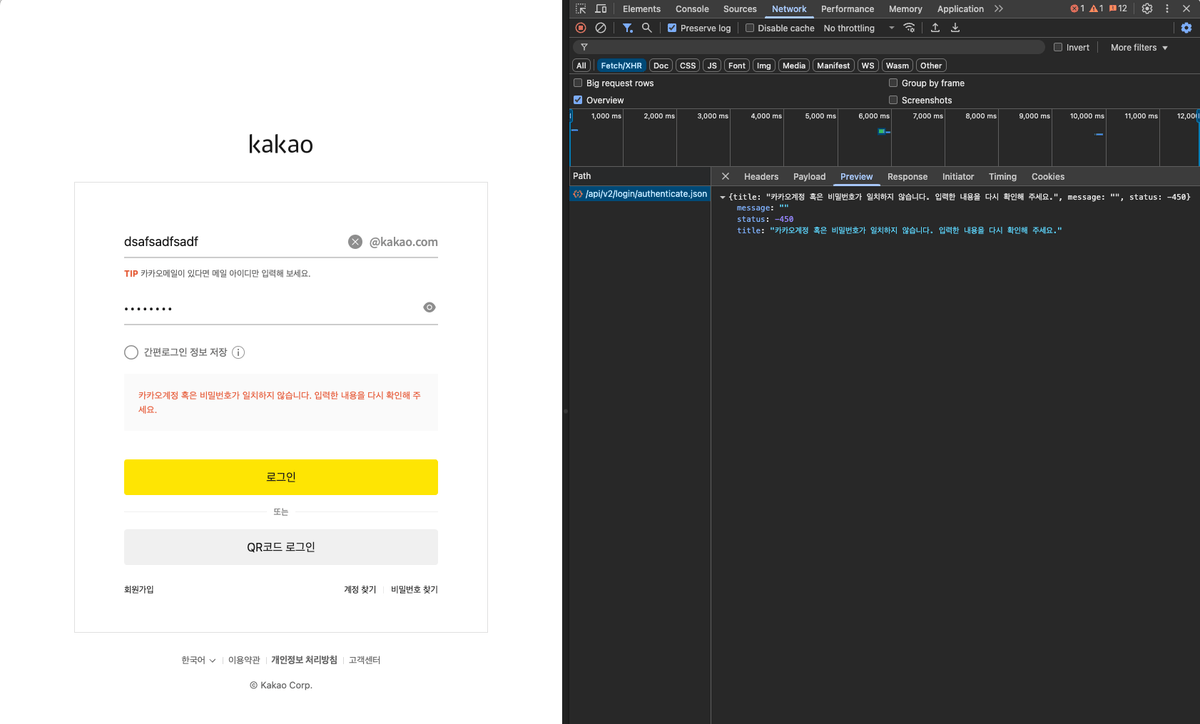Show more DevTools tabs with chevrons
This screenshot has height=724, width=1200.
point(998,9)
